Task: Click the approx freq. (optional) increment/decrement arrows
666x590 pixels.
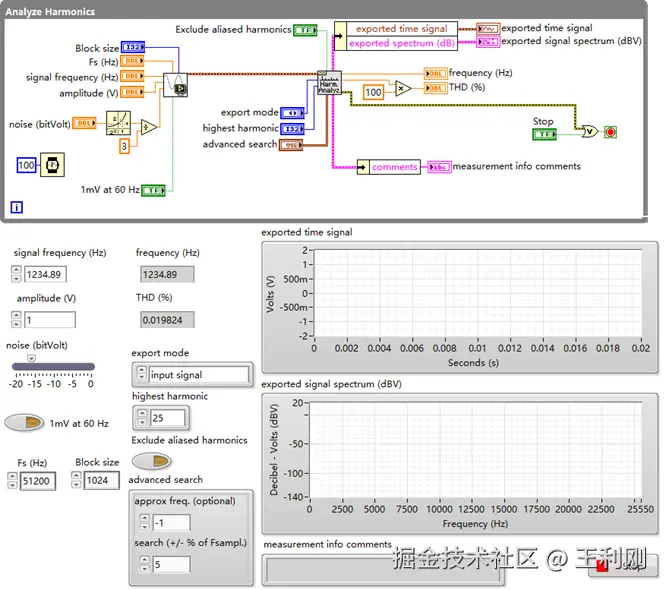Action: coord(144,522)
